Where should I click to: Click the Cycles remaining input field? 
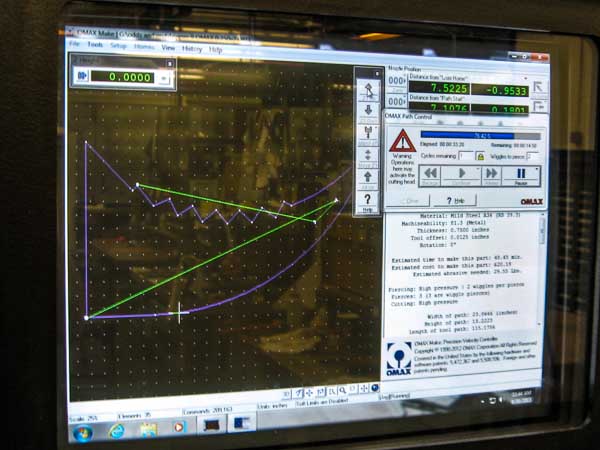pos(466,156)
